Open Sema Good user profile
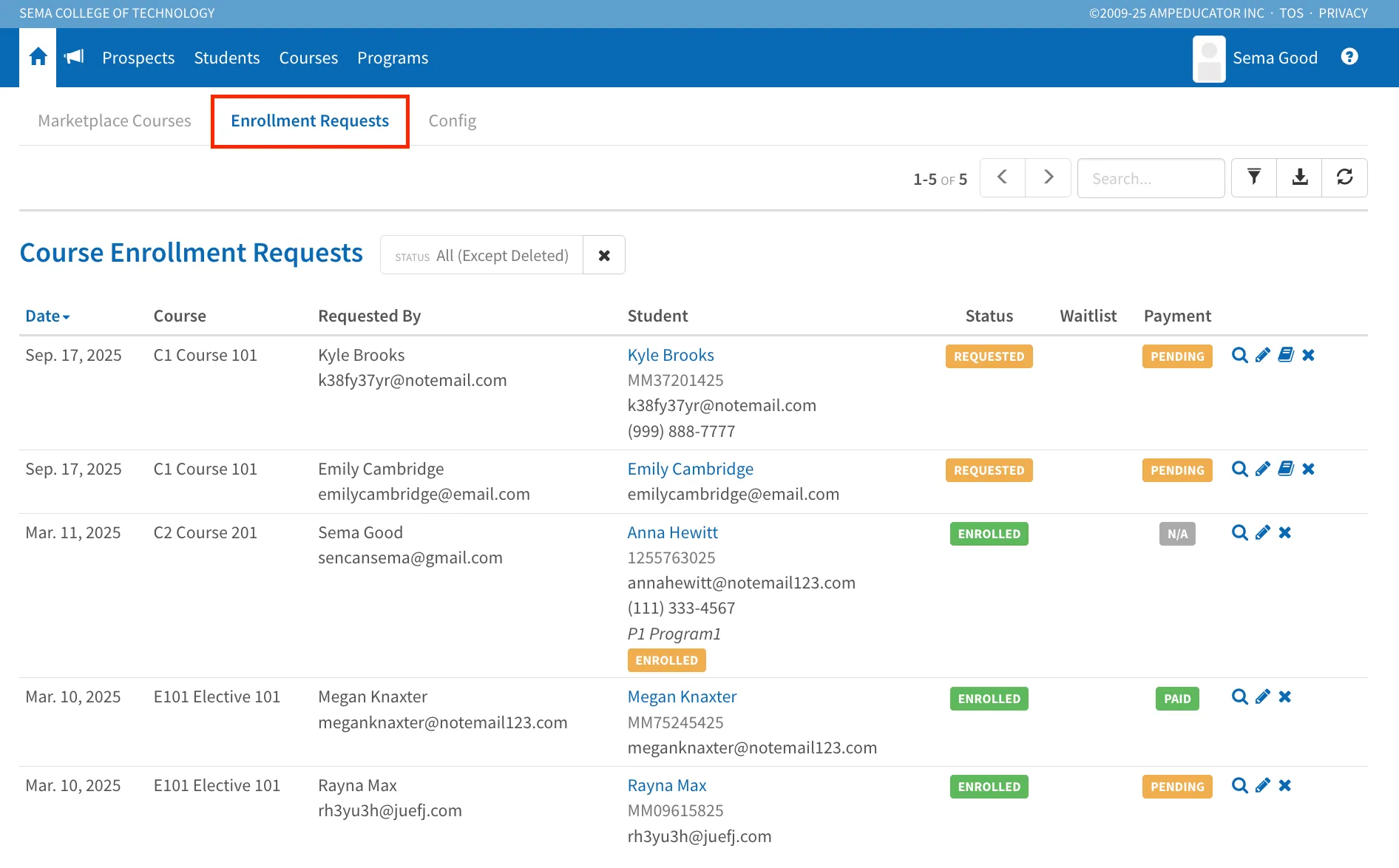Screen dimensions: 1399x868 [x=1256, y=58]
